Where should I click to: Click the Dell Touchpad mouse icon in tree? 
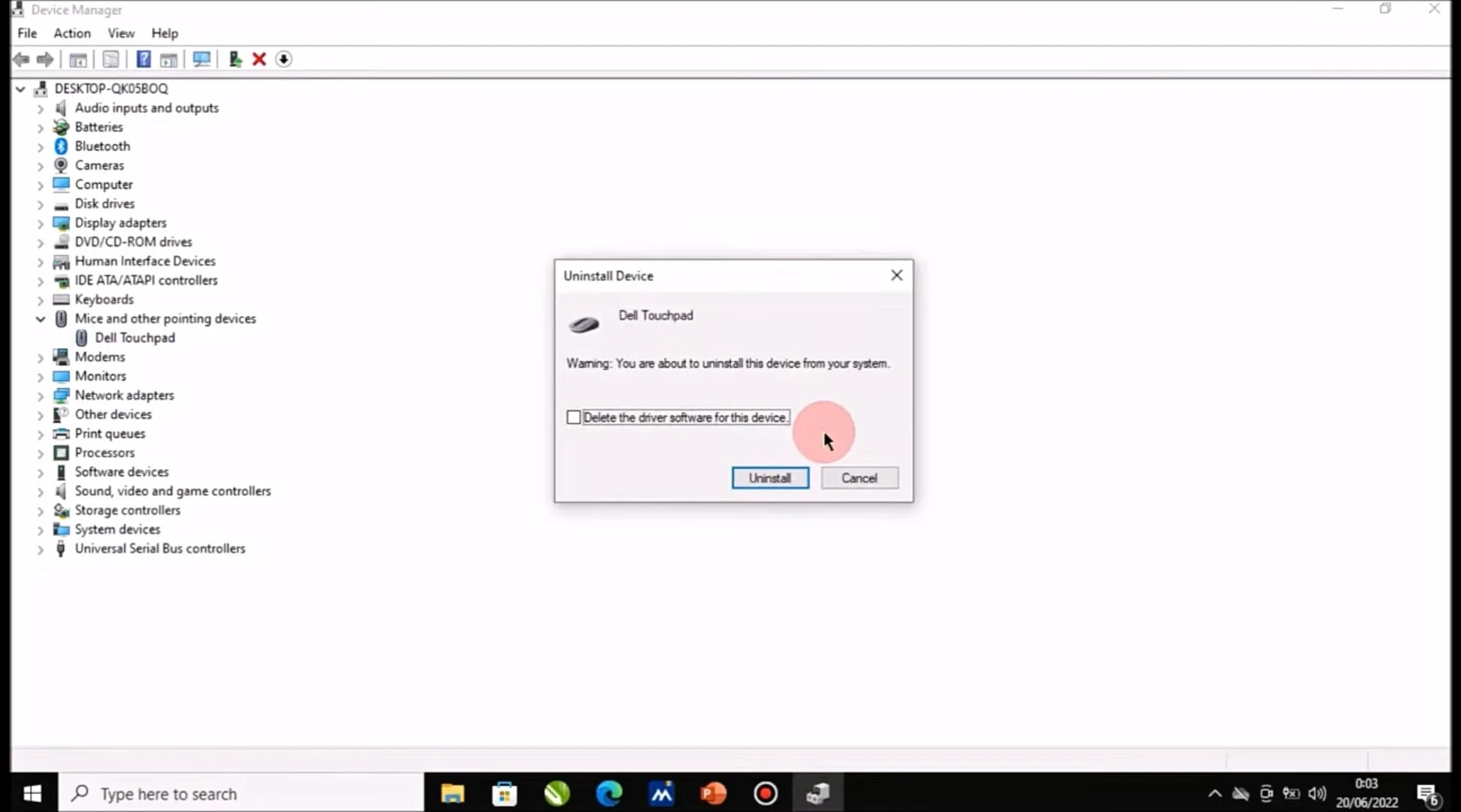click(81, 338)
